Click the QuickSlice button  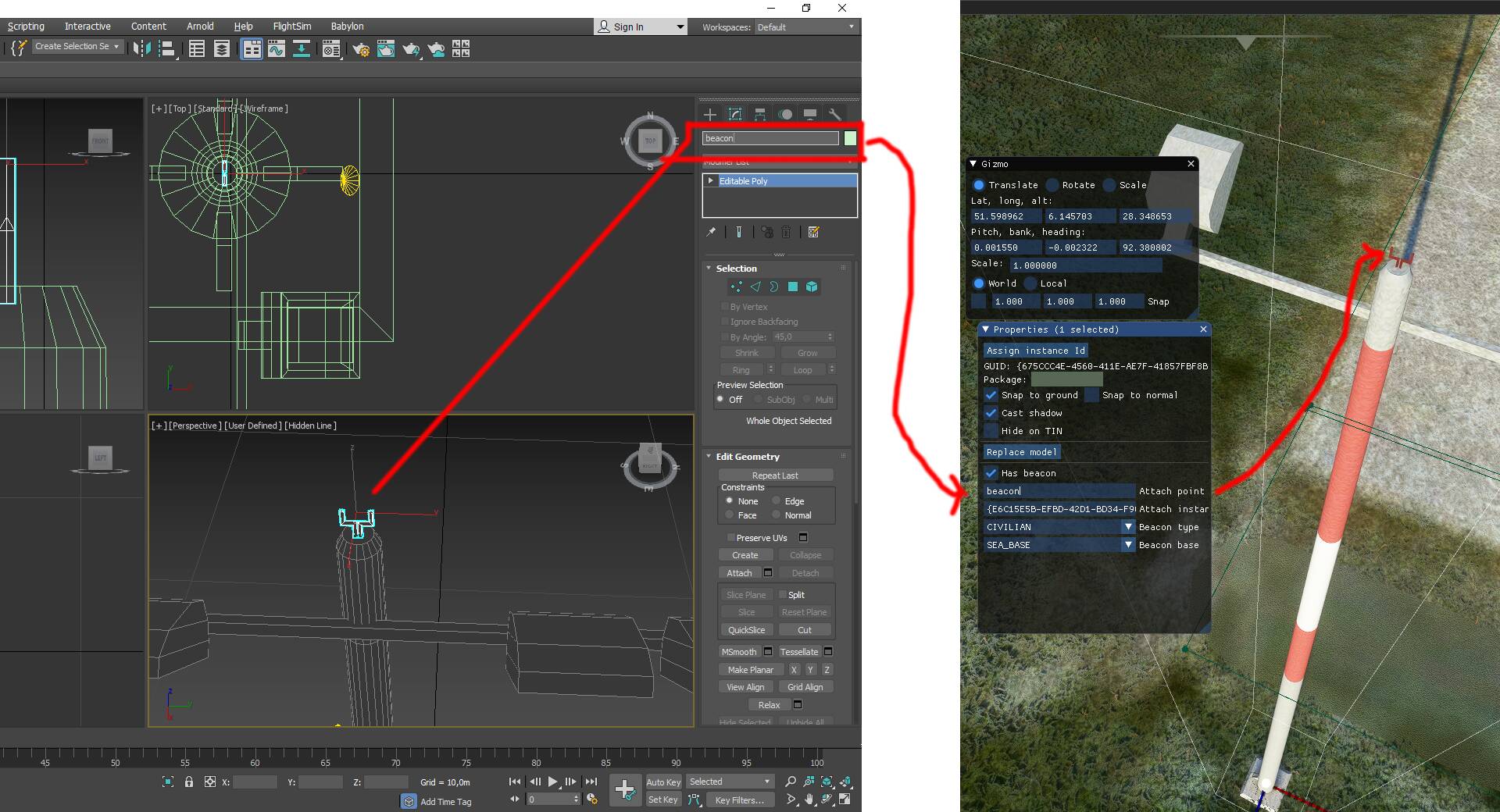point(746,630)
